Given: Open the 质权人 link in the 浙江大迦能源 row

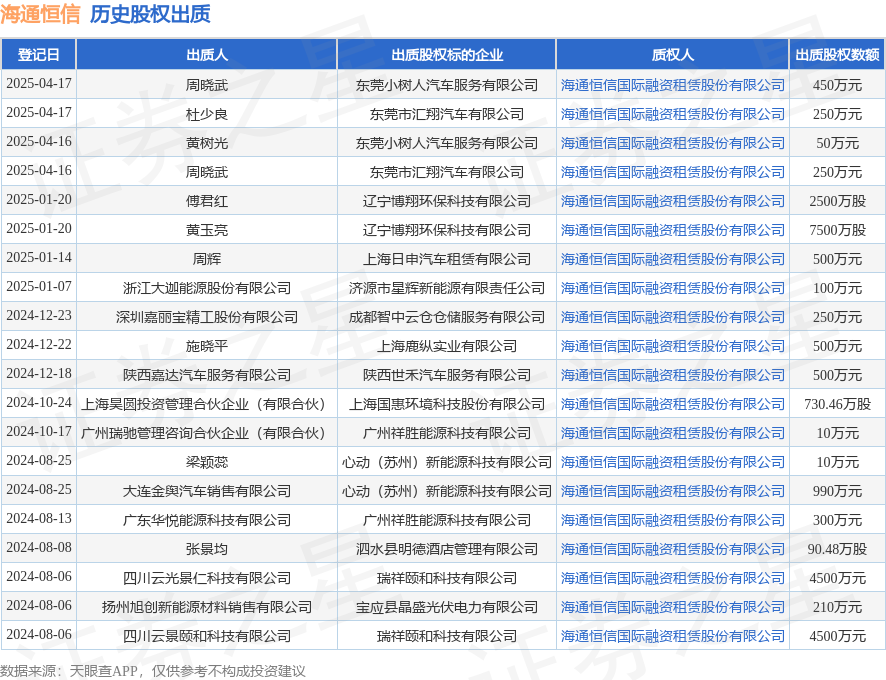Looking at the screenshot, I should (672, 288).
